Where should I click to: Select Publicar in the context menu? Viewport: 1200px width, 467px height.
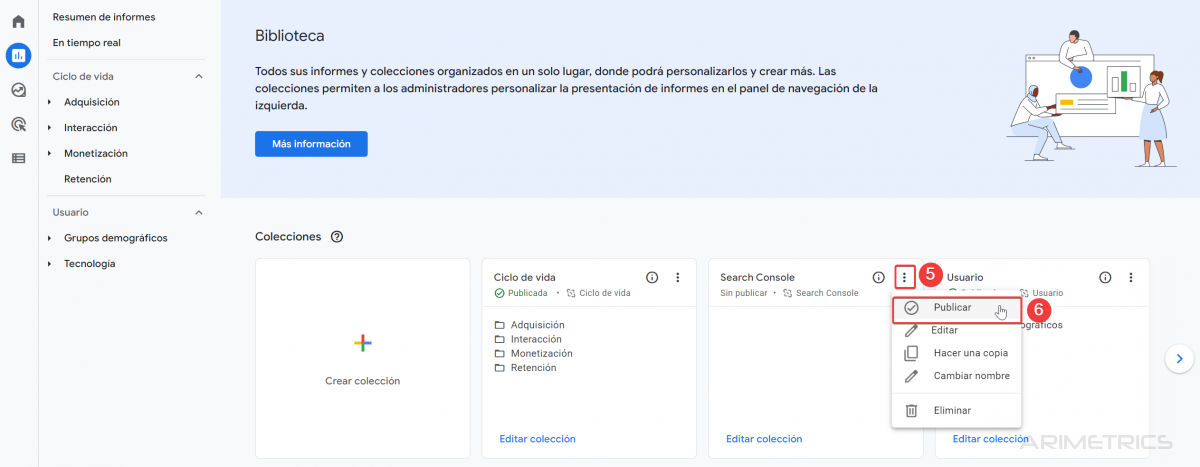[x=951, y=308]
